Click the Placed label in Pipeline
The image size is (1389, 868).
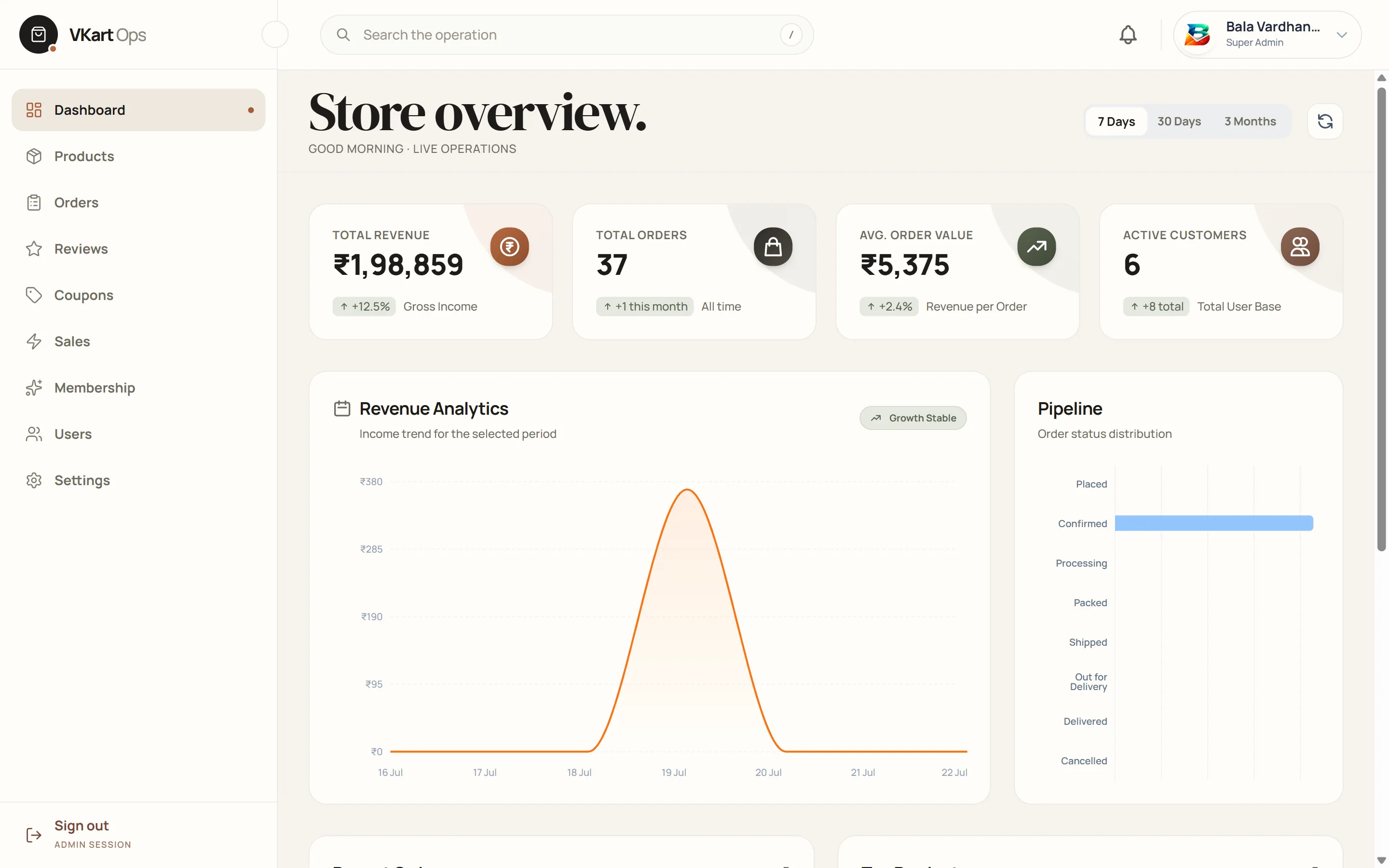(1091, 484)
